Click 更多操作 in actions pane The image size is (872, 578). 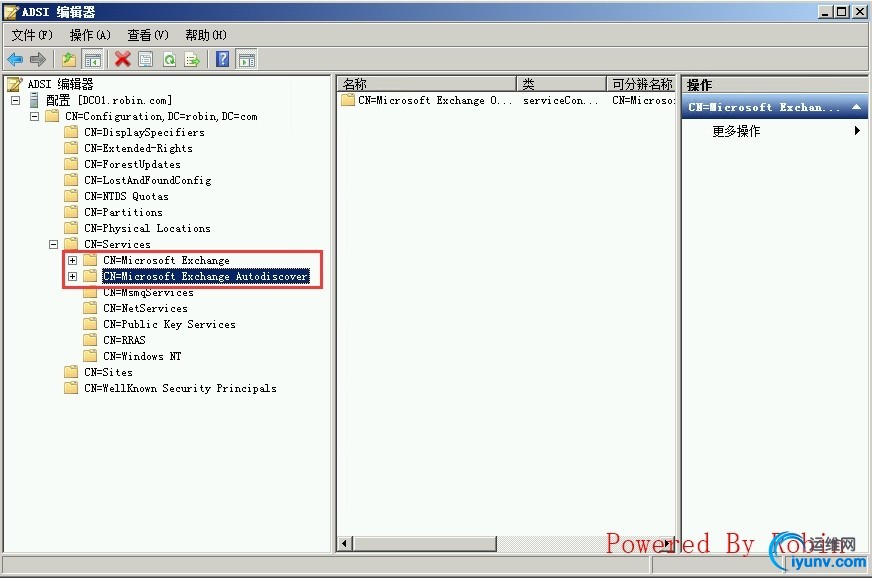pos(736,131)
